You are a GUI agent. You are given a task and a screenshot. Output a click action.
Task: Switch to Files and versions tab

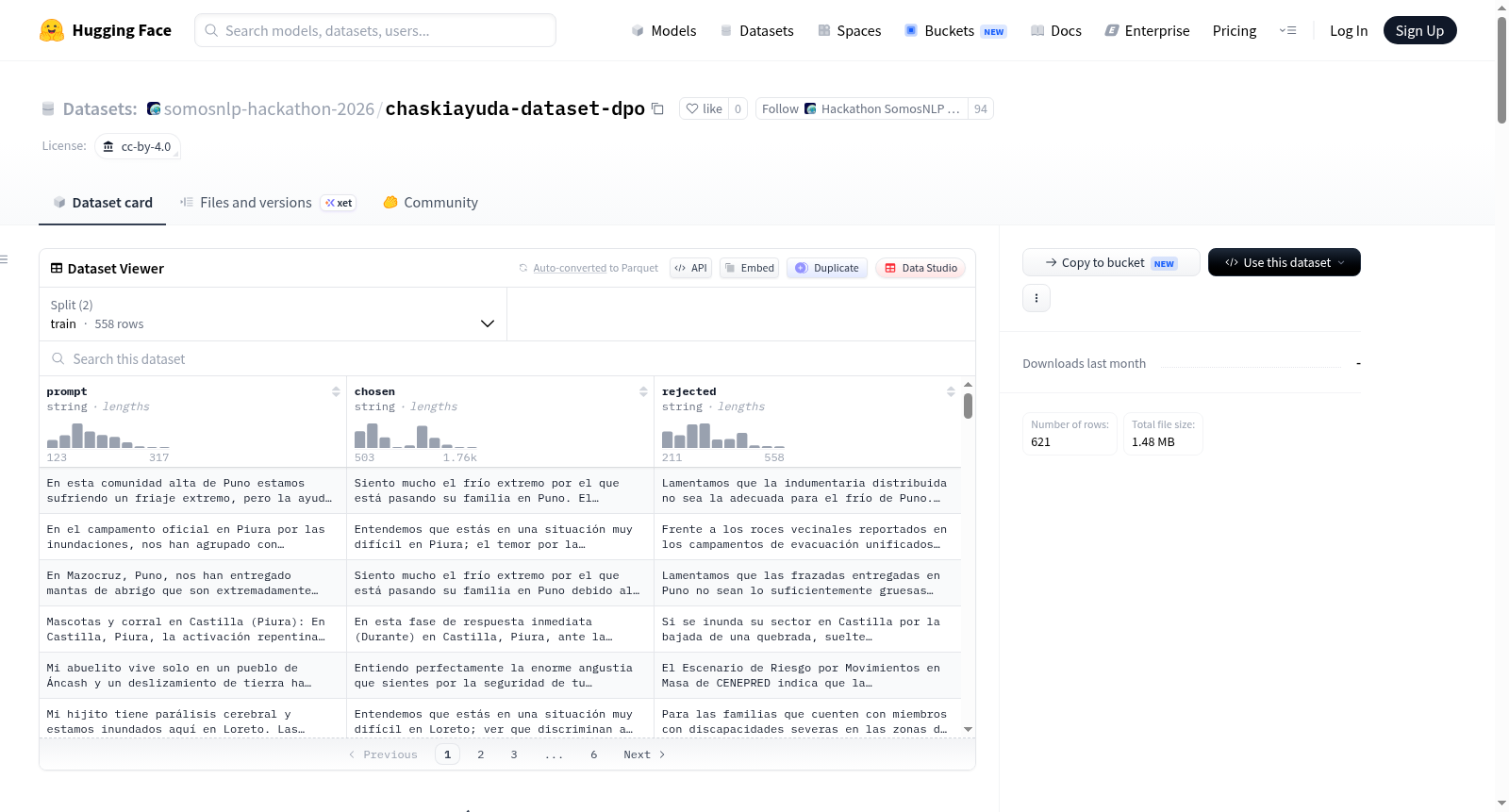coord(267,203)
